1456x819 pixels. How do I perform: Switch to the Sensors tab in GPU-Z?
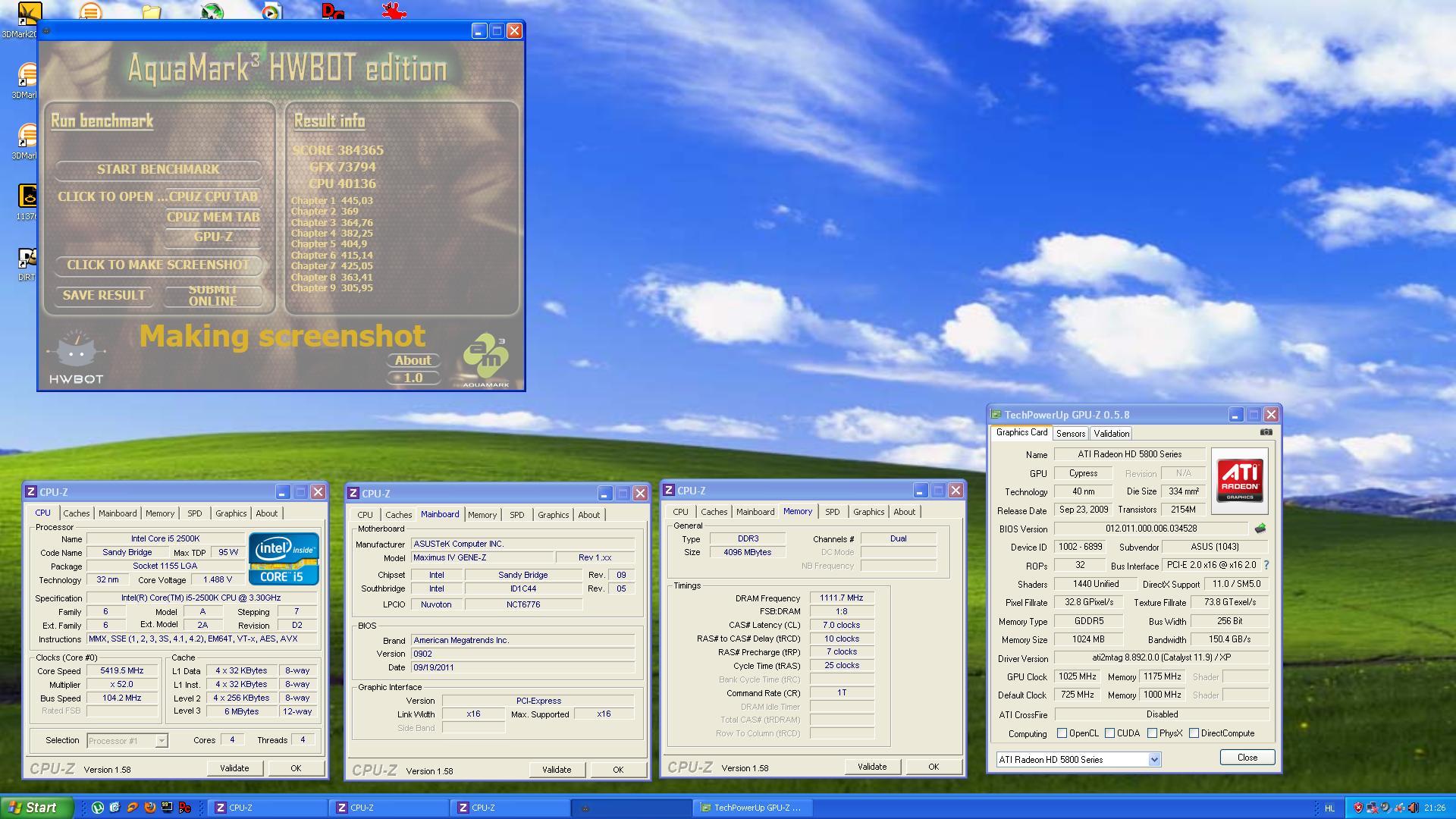click(x=1071, y=433)
